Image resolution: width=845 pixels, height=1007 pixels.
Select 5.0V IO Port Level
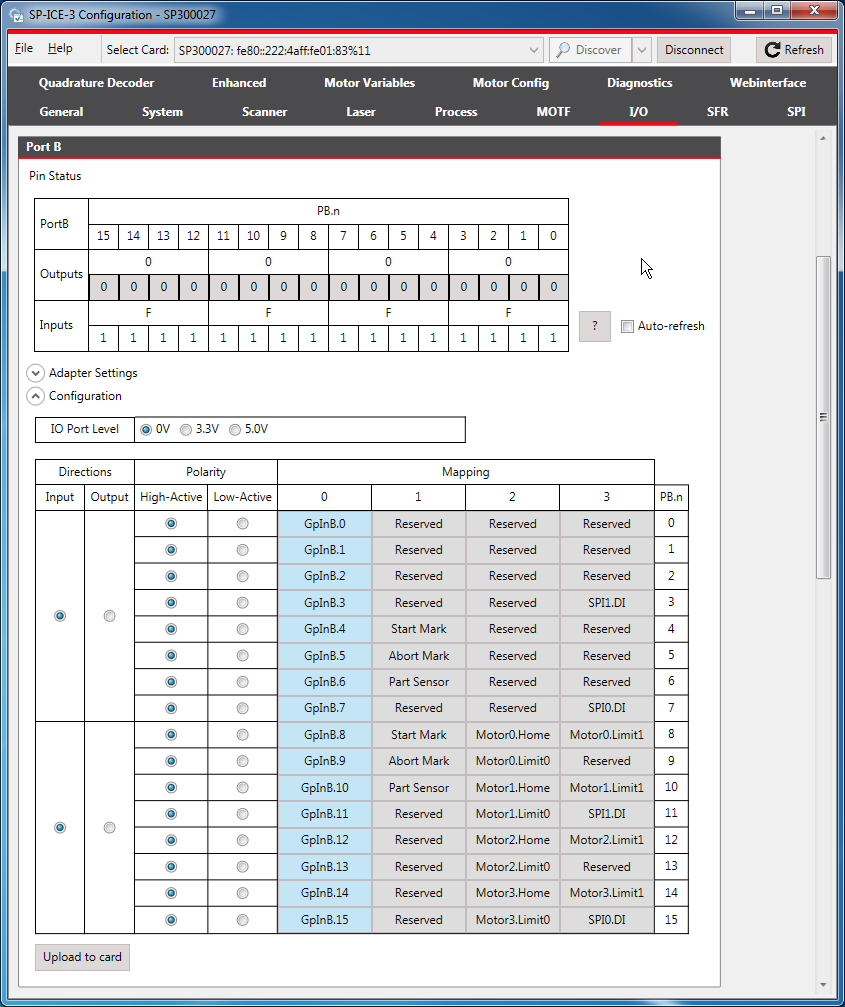tap(235, 430)
